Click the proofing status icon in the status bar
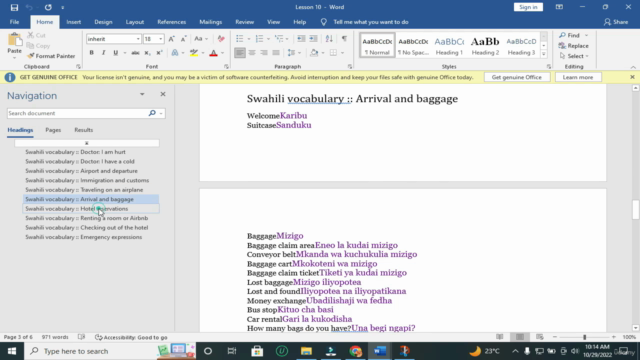This screenshot has height=360, width=640. pyautogui.click(x=82, y=337)
